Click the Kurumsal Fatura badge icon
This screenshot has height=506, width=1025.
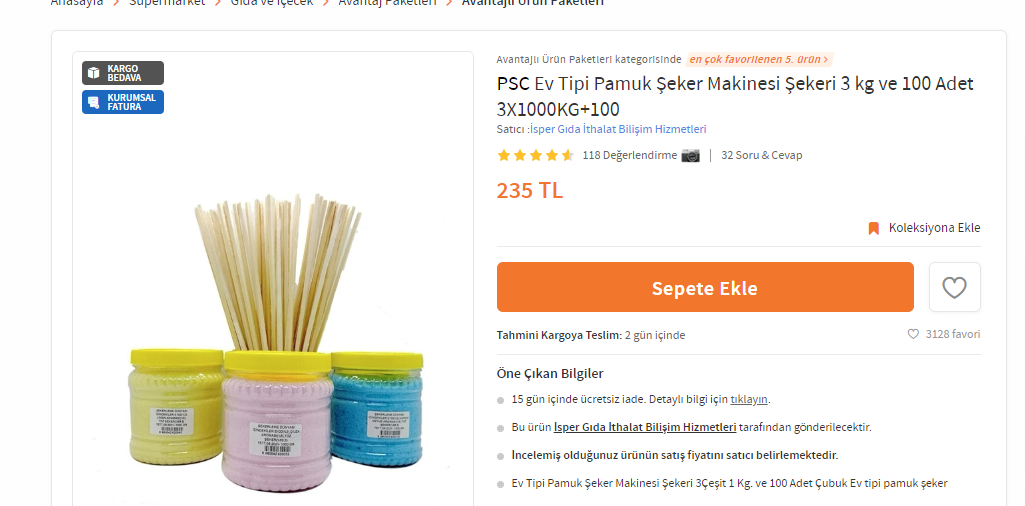click(93, 102)
